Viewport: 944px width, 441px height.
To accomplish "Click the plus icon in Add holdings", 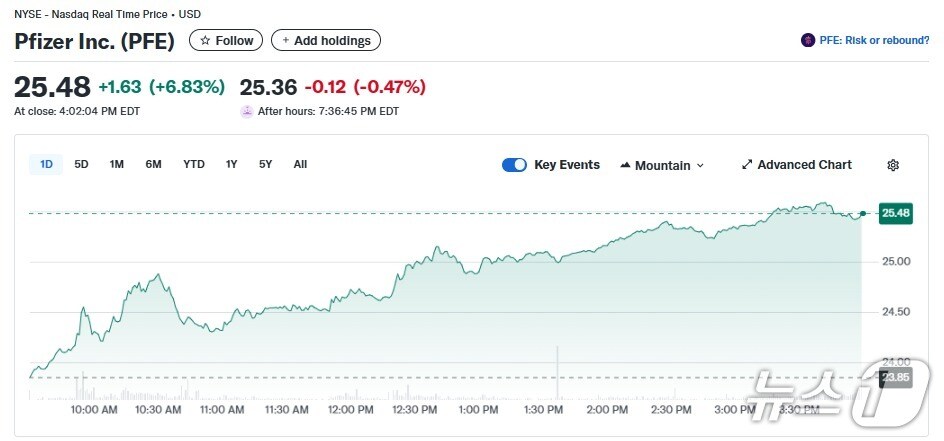I will (x=286, y=41).
